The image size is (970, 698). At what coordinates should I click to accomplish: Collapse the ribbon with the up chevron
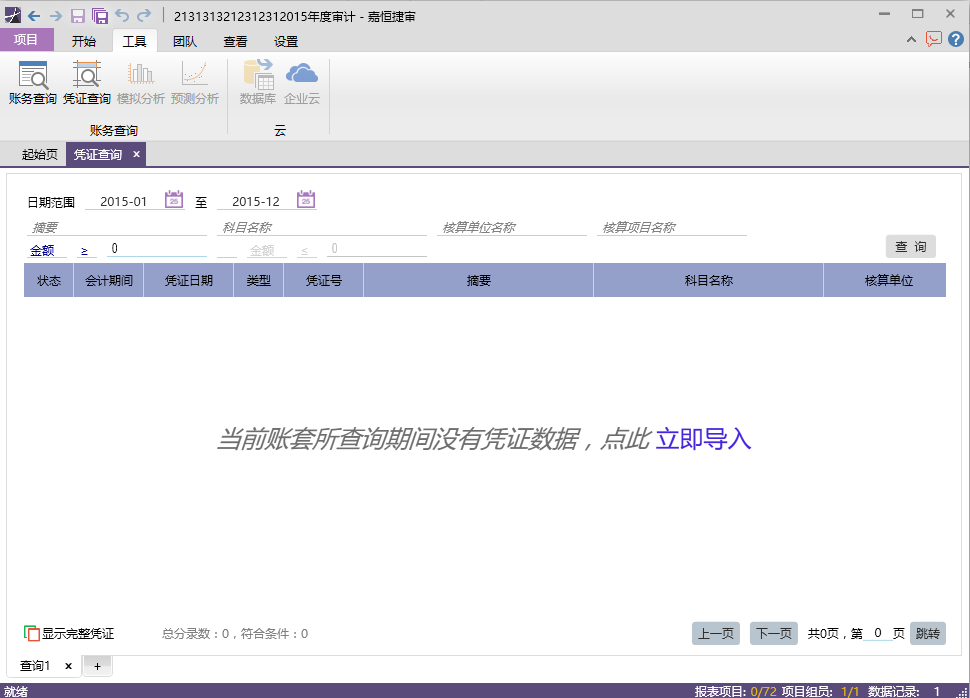(911, 40)
